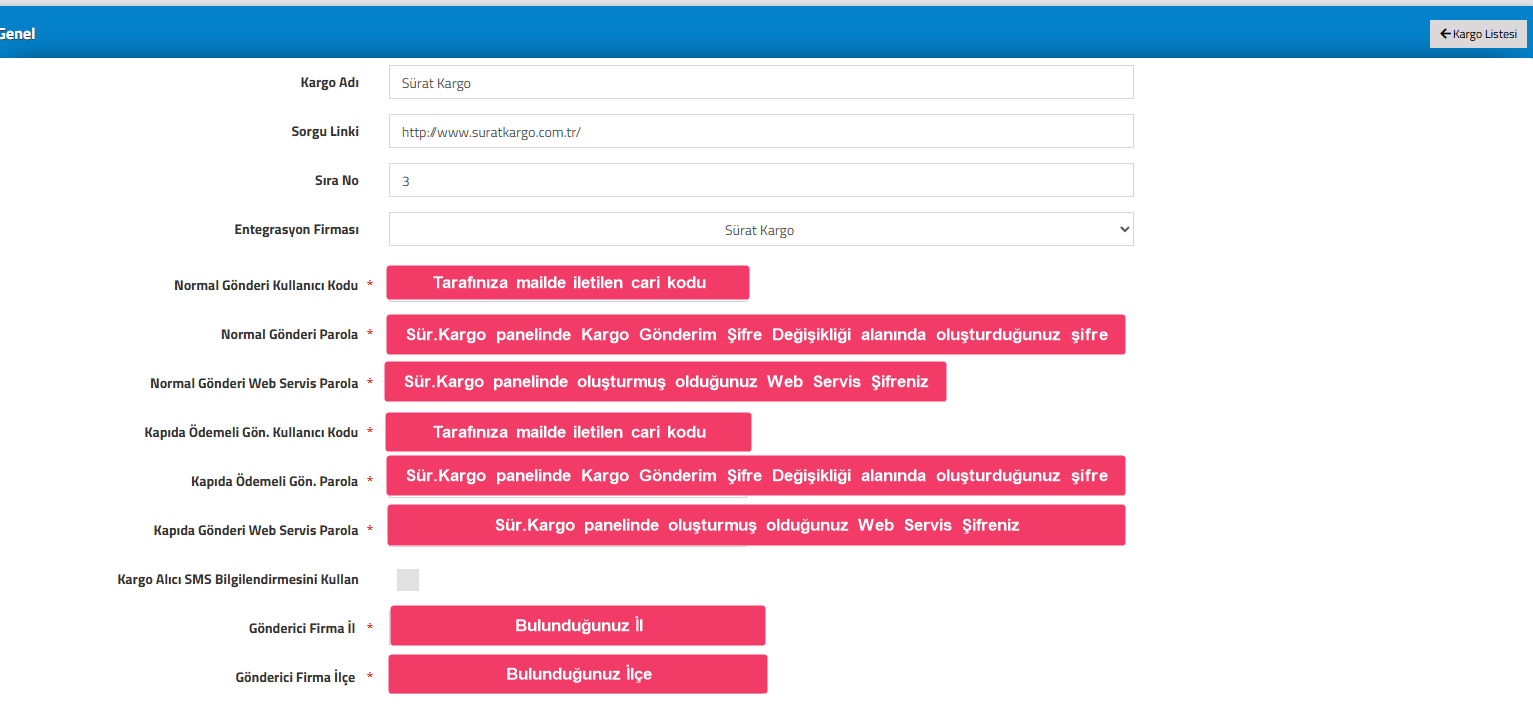Click the Normal Gönderi Kullanıcı Kodu field

[x=567, y=283]
